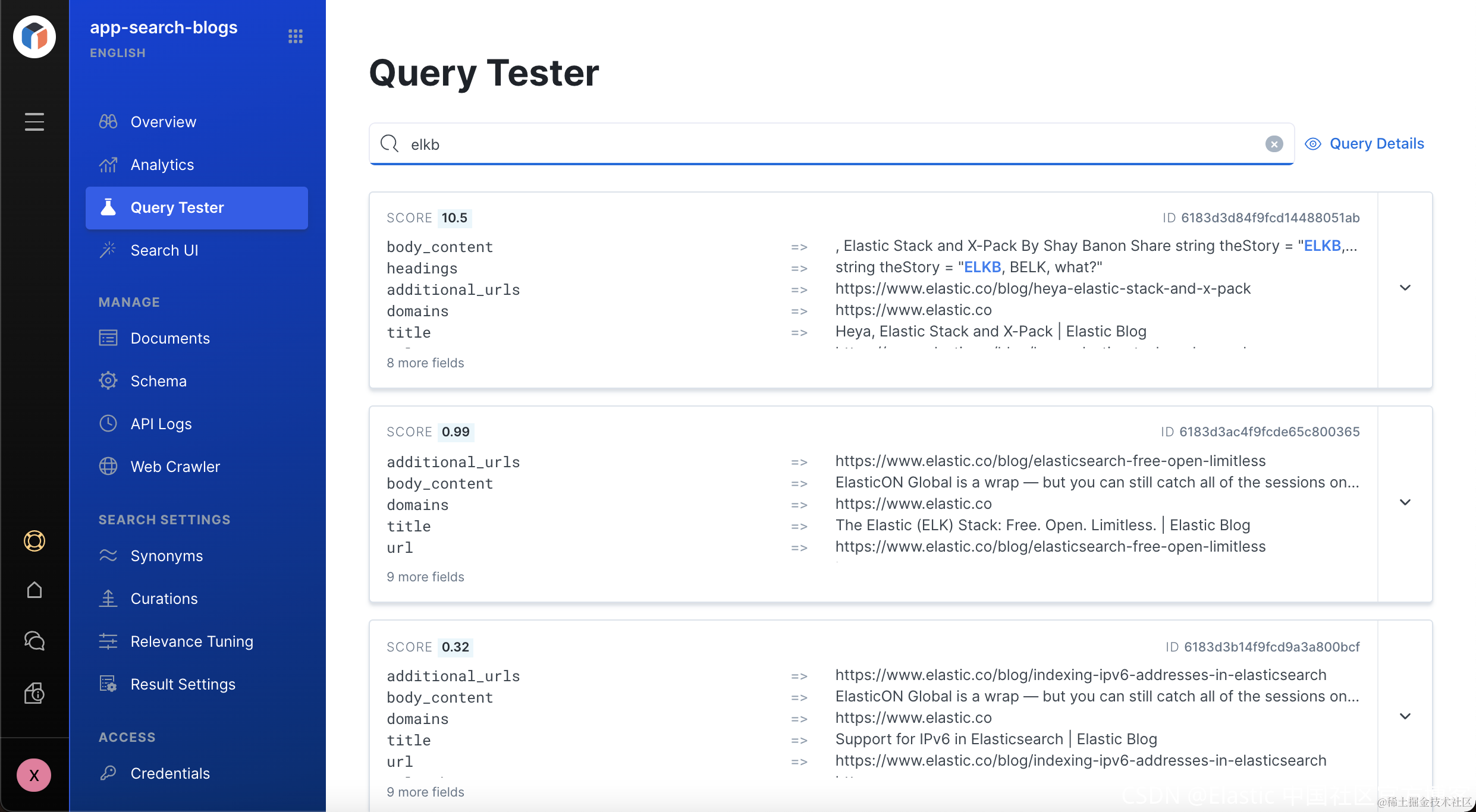This screenshot has height=812, width=1476.
Task: Open Curations from the sidebar
Action: click(x=164, y=599)
